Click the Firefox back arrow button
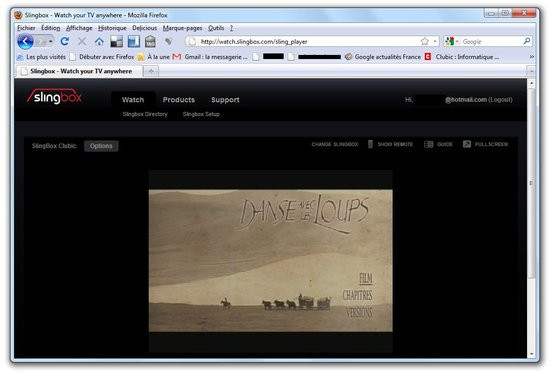This screenshot has height=372, width=550. click(x=25, y=41)
